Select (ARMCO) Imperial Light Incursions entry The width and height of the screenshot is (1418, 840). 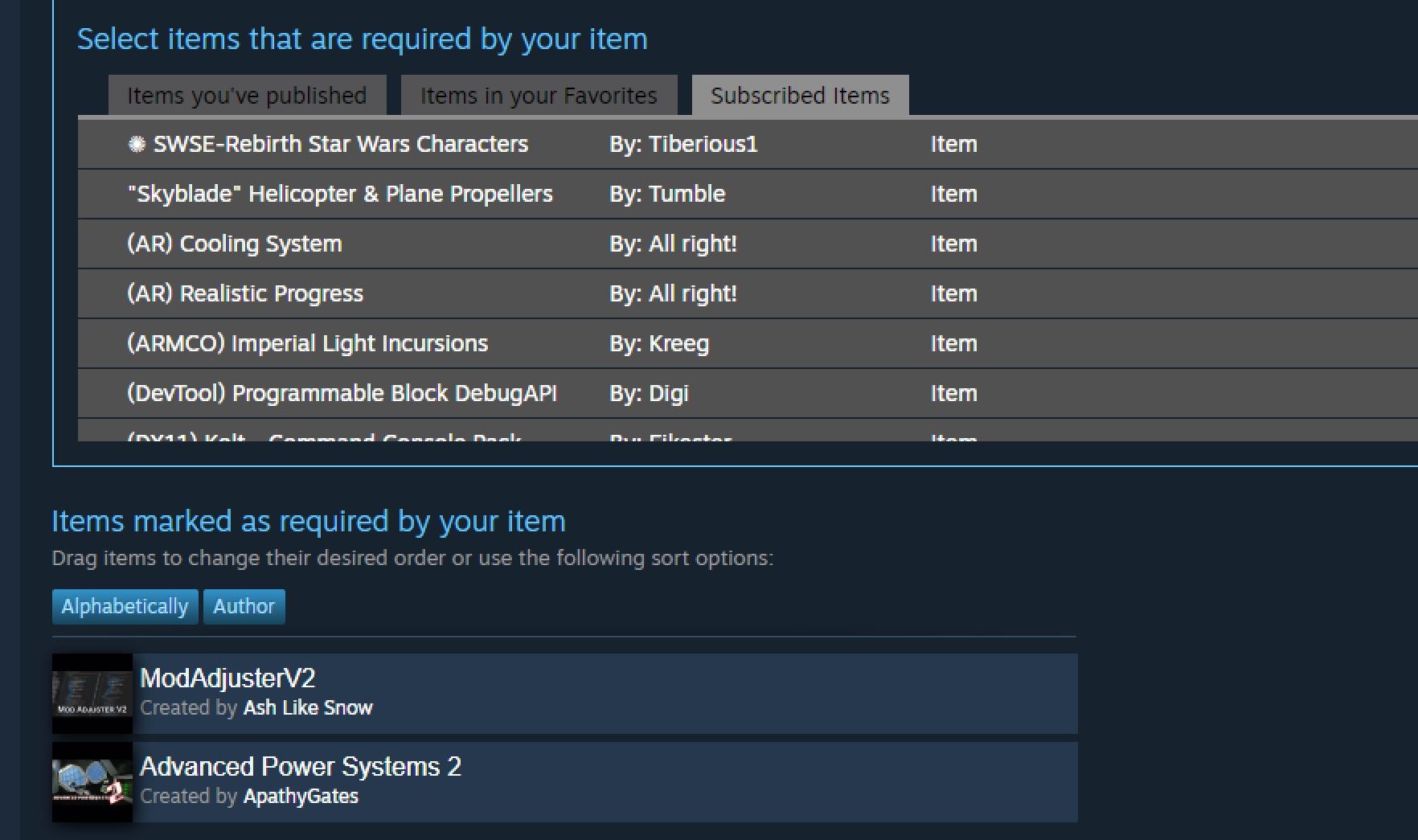(x=748, y=343)
